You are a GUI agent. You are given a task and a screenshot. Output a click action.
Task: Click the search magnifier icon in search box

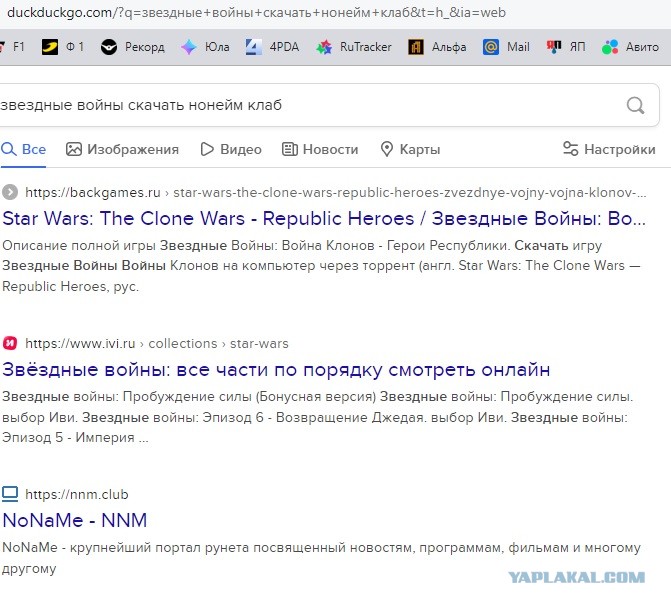coord(635,105)
